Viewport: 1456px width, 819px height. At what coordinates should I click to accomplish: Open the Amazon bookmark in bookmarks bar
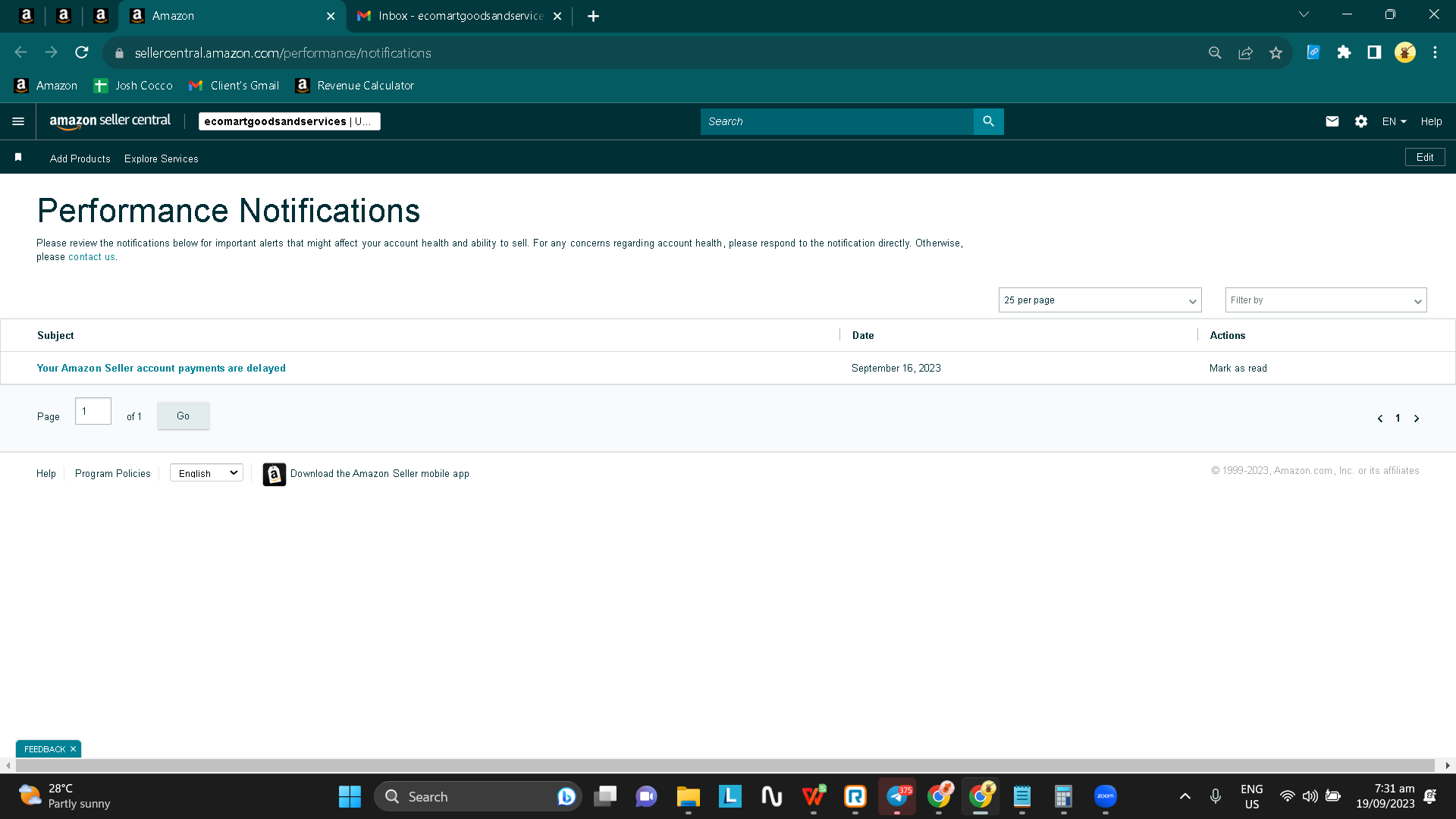45,86
